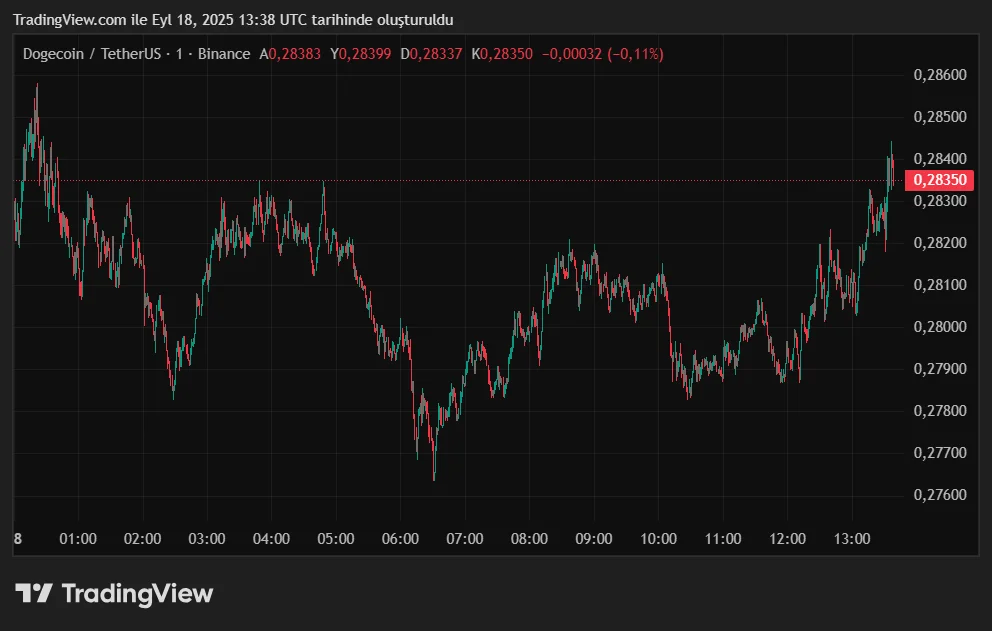Image resolution: width=992 pixels, height=631 pixels.
Task: Click the TradingView logo icon
Action: tap(34, 593)
